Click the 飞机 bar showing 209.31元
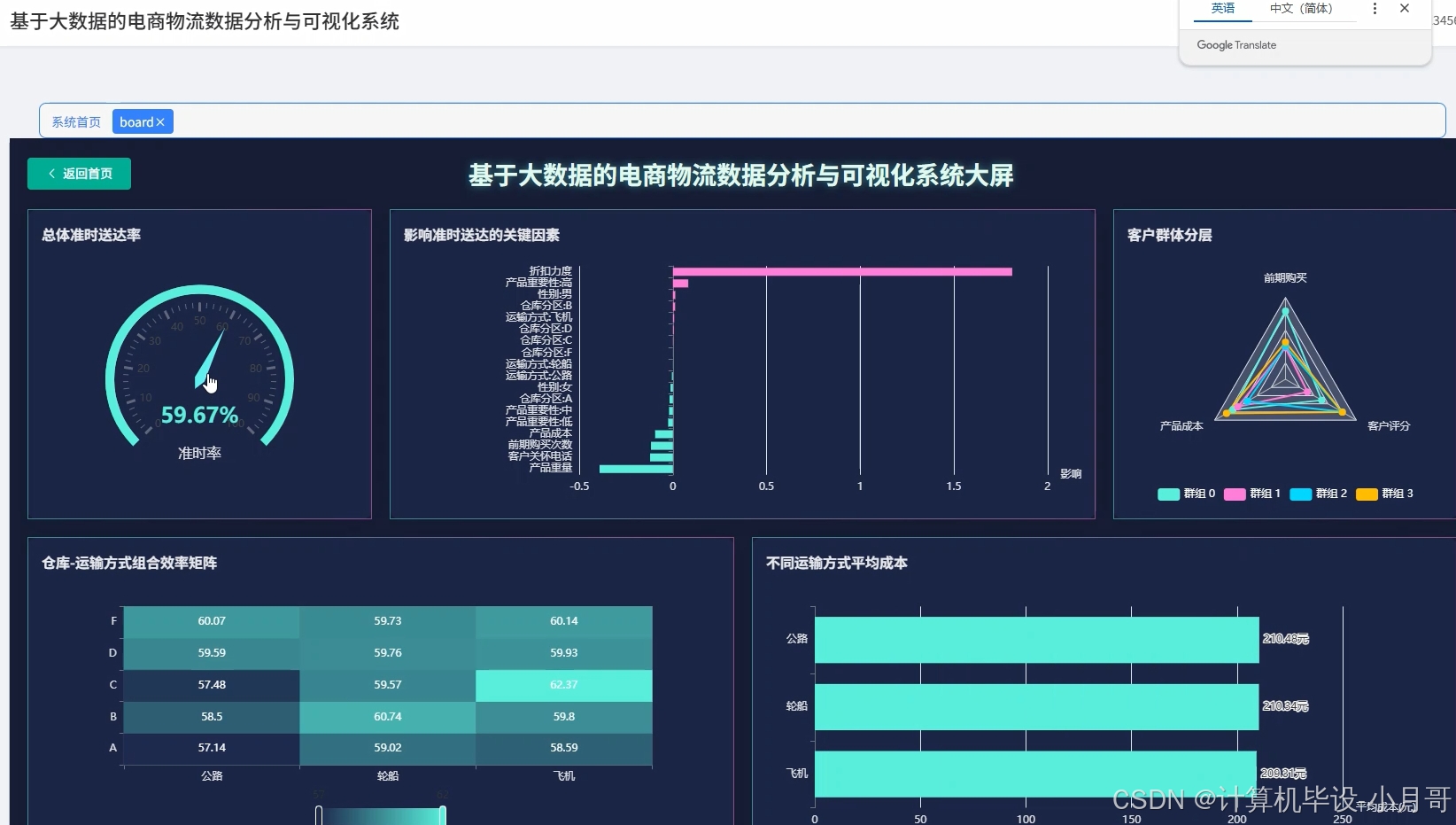1456x825 pixels. click(1035, 774)
